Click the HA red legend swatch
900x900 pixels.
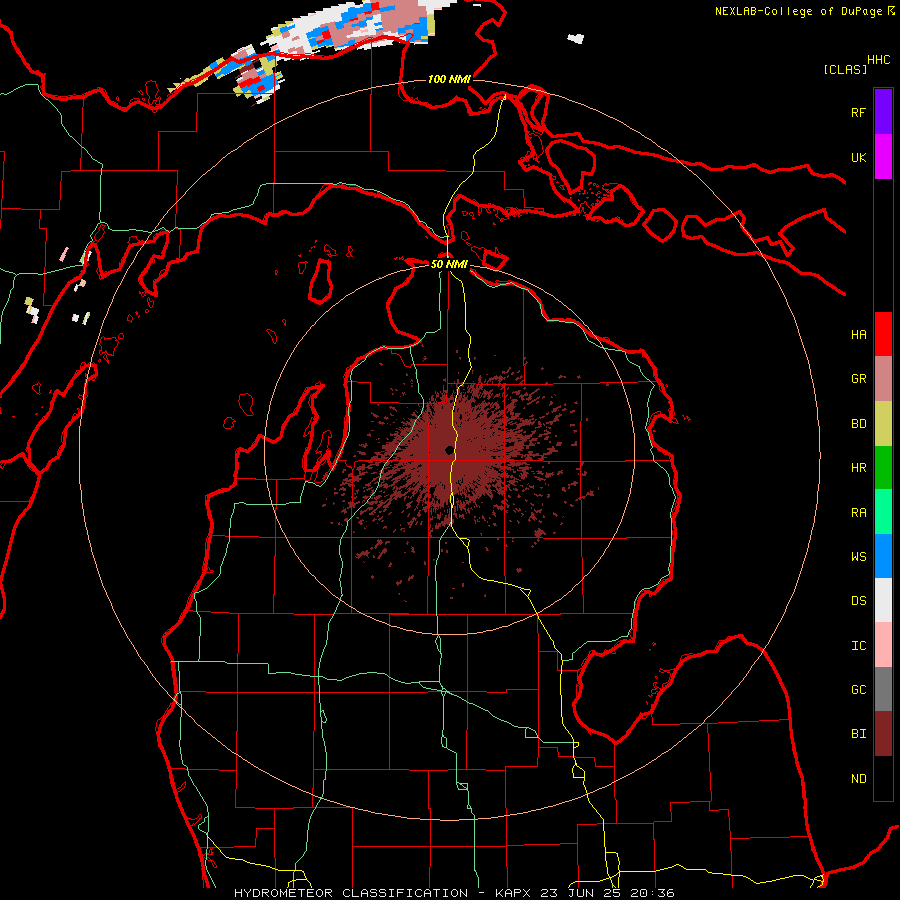883,334
